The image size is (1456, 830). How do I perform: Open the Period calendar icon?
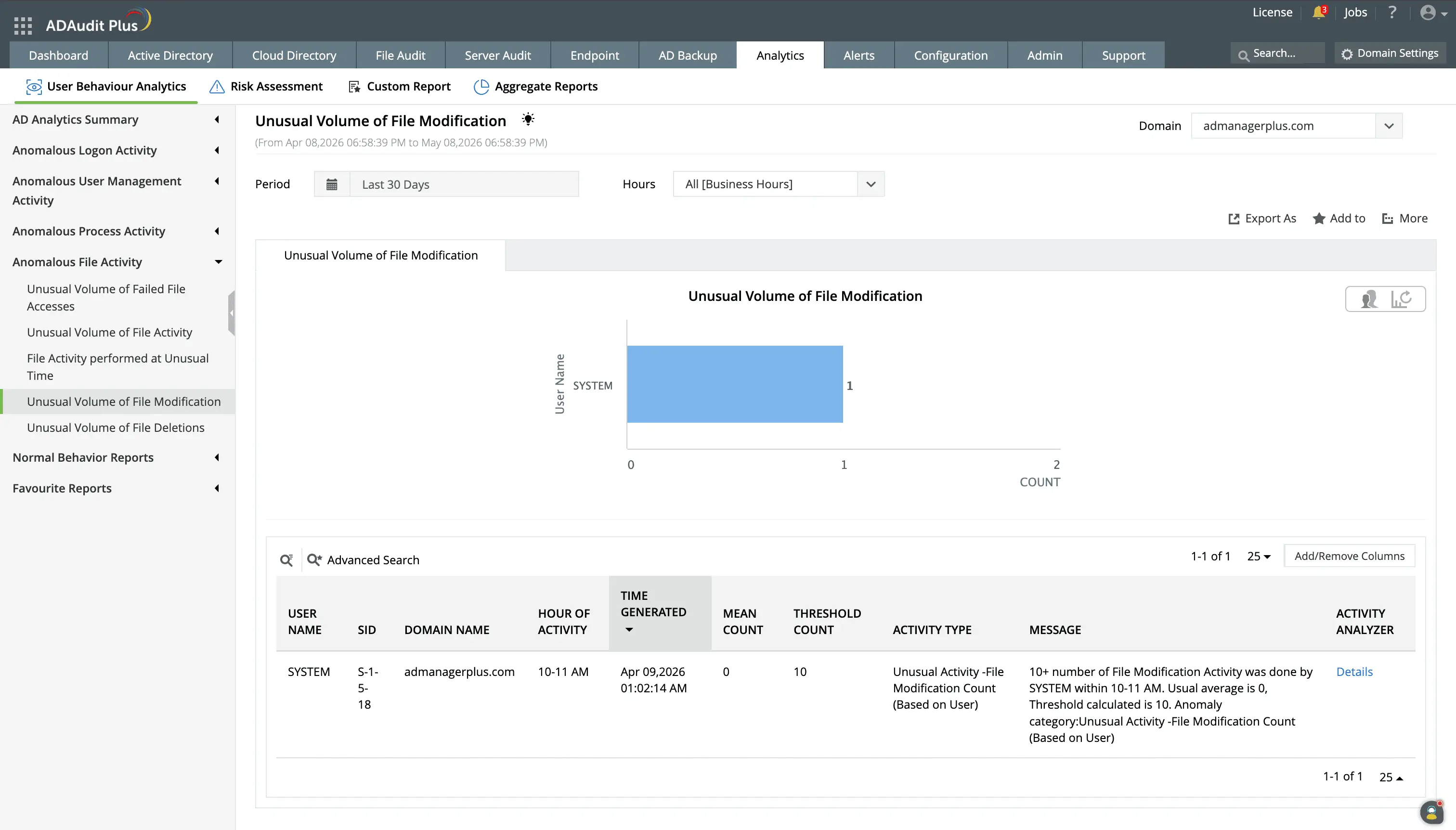point(332,184)
